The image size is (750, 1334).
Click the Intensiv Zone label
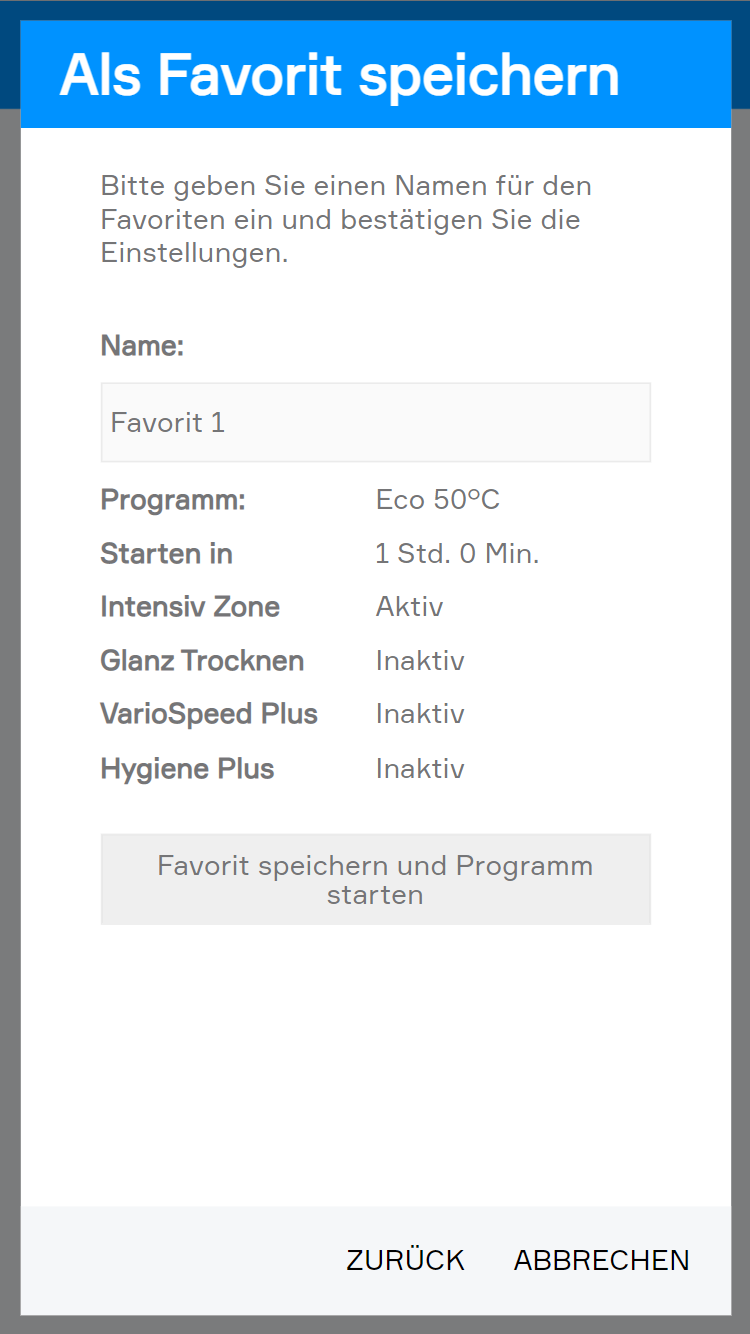(x=190, y=607)
